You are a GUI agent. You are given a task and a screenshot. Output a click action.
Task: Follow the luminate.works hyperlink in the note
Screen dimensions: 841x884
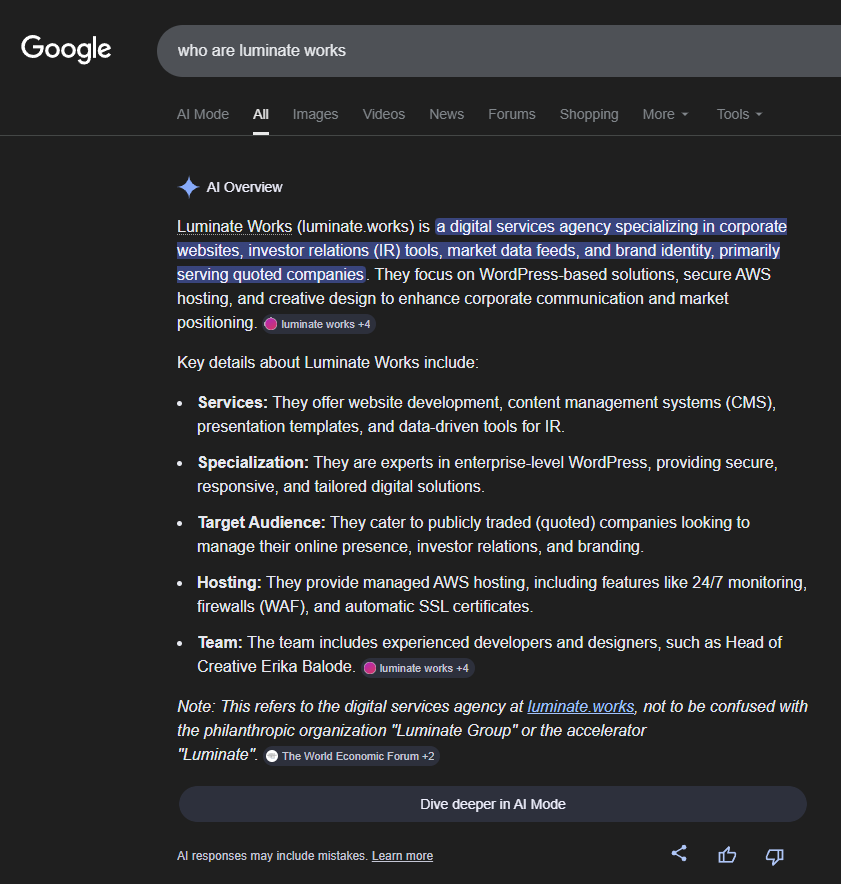pyautogui.click(x=580, y=706)
